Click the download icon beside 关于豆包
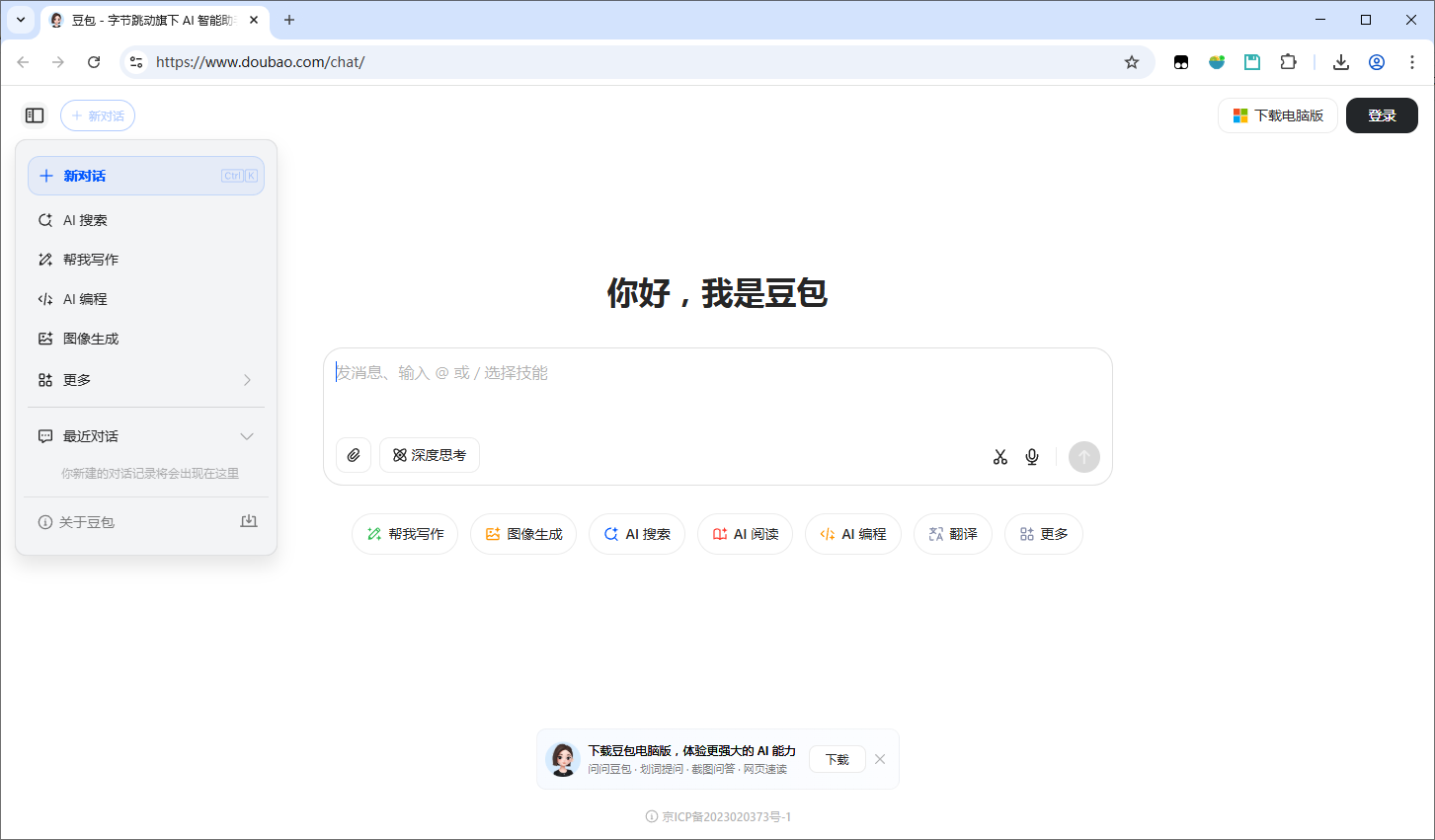Viewport: 1435px width, 840px height. pyautogui.click(x=249, y=521)
